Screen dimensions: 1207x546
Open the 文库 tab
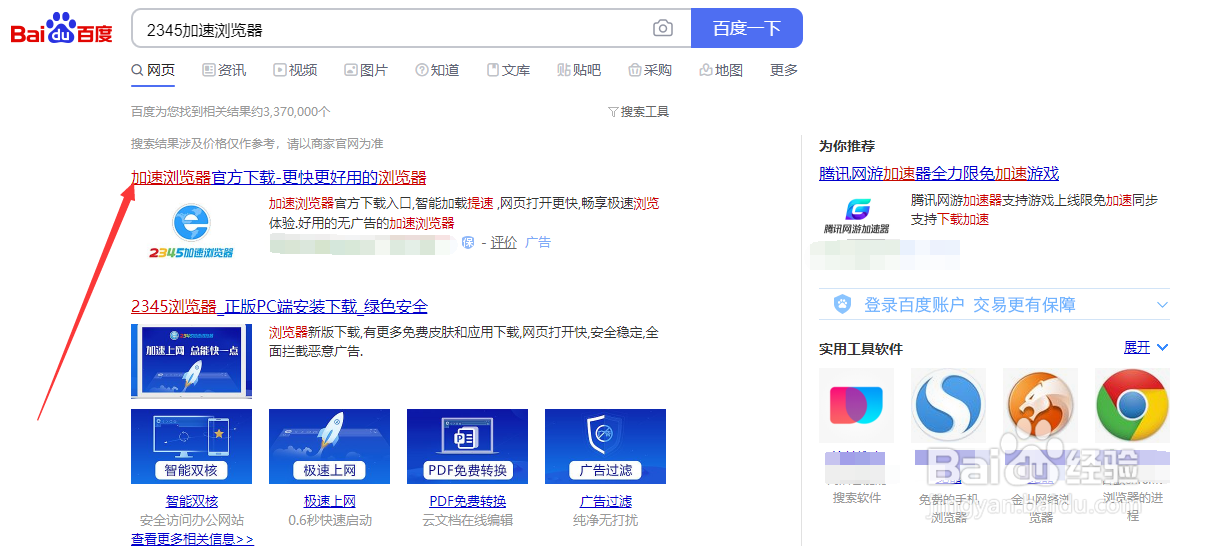(x=508, y=70)
